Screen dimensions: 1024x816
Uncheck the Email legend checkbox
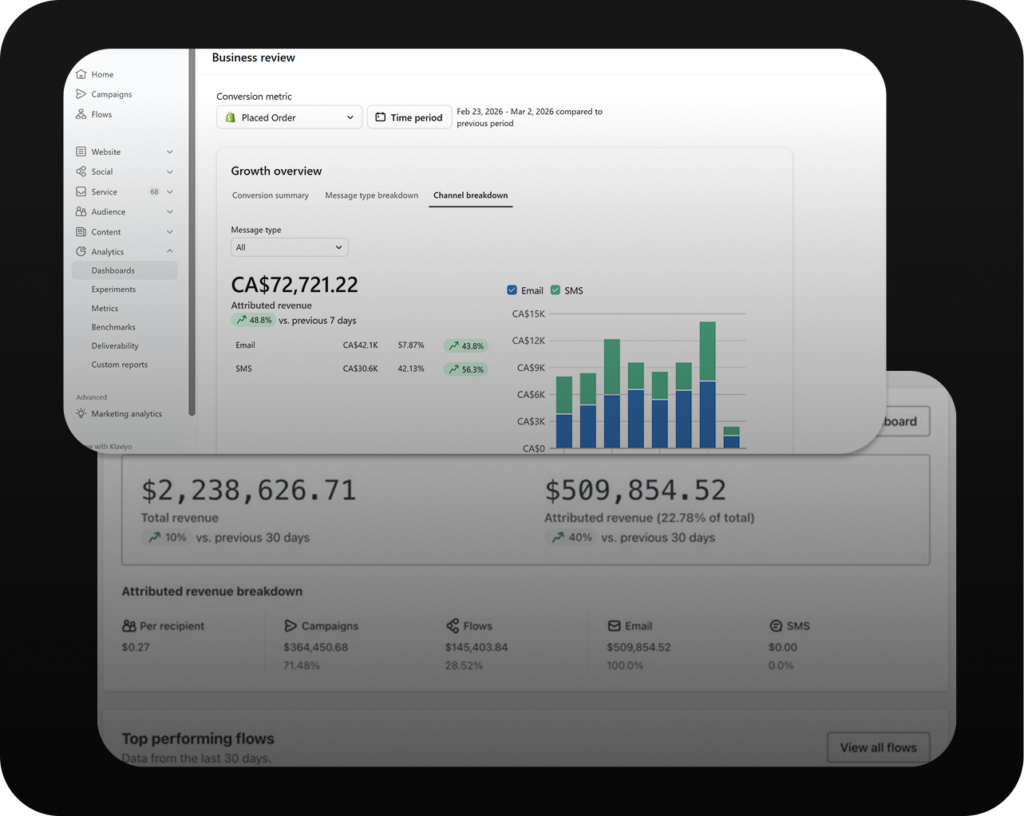pyautogui.click(x=513, y=291)
